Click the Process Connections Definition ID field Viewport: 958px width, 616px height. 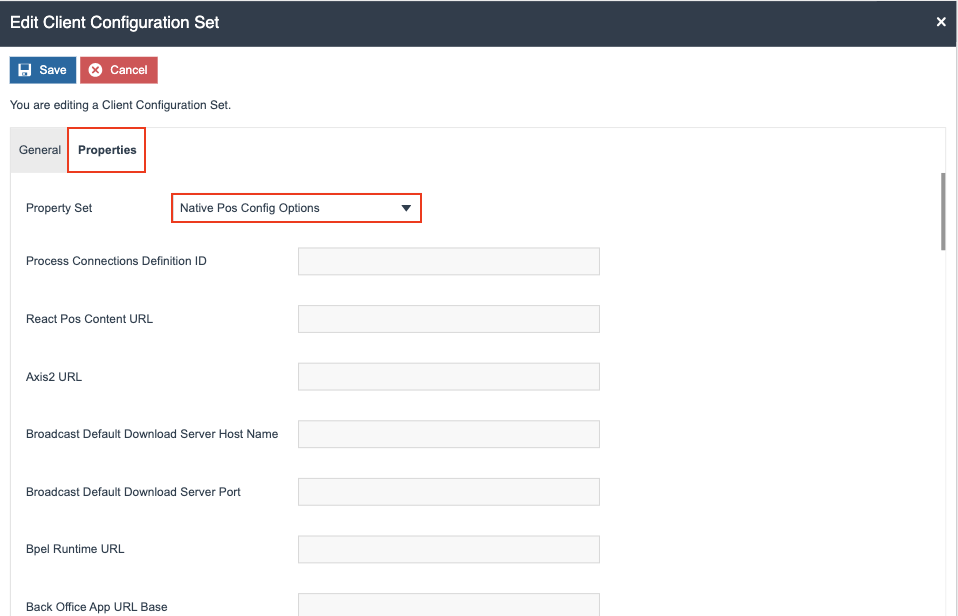(448, 260)
